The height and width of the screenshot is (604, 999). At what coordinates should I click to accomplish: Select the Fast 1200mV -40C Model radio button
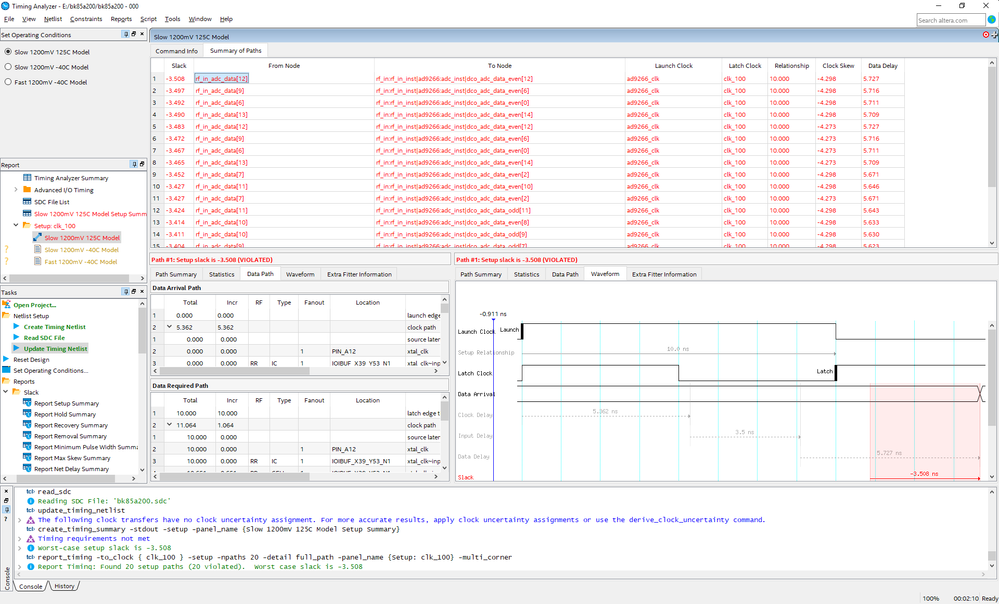tap(8, 82)
